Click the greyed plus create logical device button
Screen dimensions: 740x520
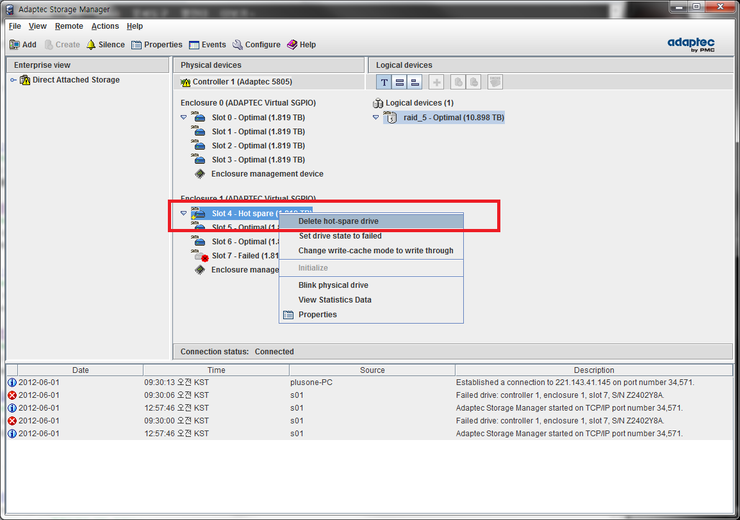[x=437, y=82]
